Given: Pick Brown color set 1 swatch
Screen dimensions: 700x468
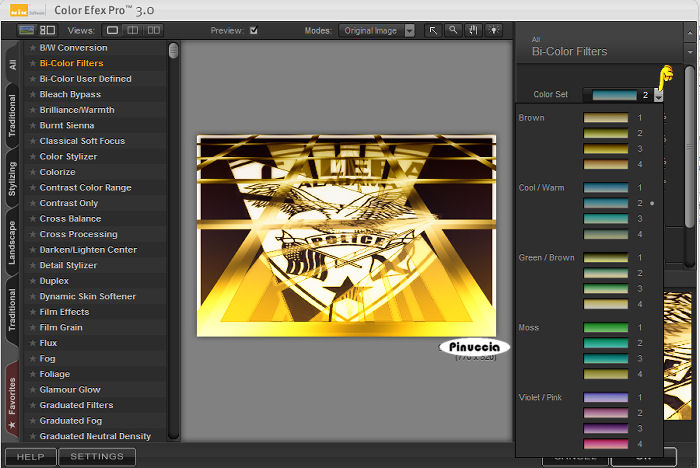Looking at the screenshot, I should pyautogui.click(x=605, y=118).
